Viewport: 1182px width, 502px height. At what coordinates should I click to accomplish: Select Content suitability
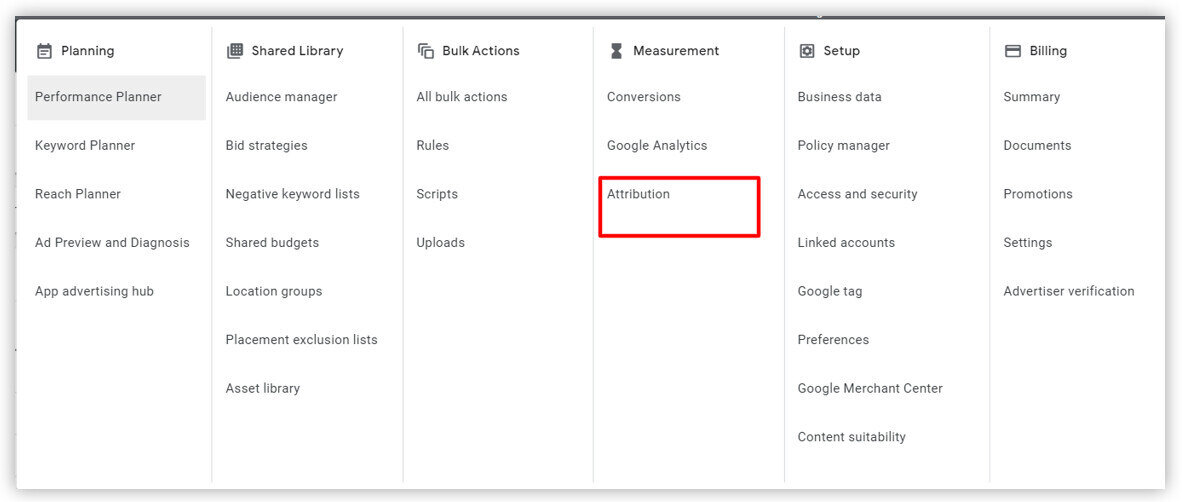tap(851, 436)
